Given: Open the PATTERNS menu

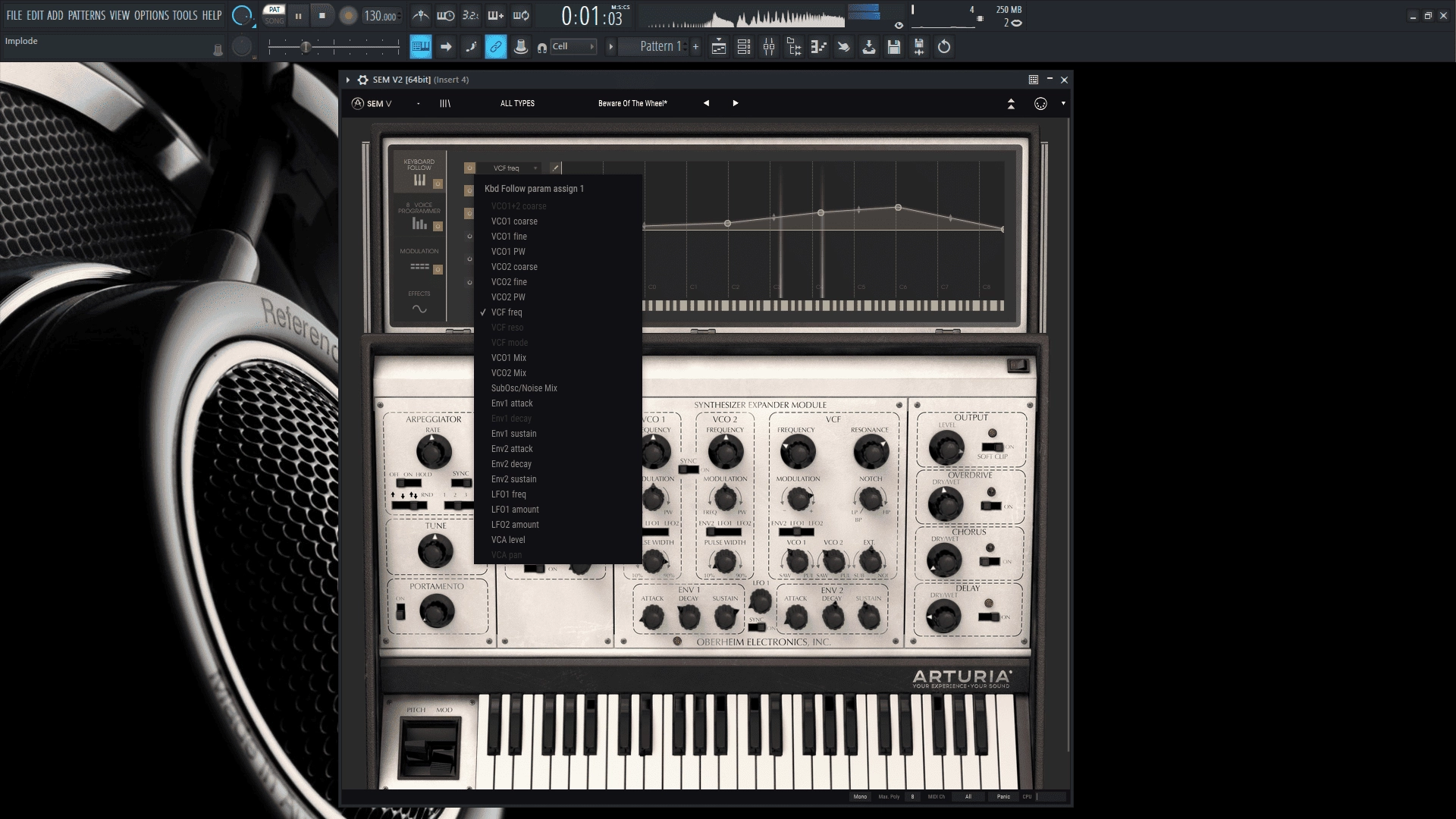Looking at the screenshot, I should click(86, 15).
